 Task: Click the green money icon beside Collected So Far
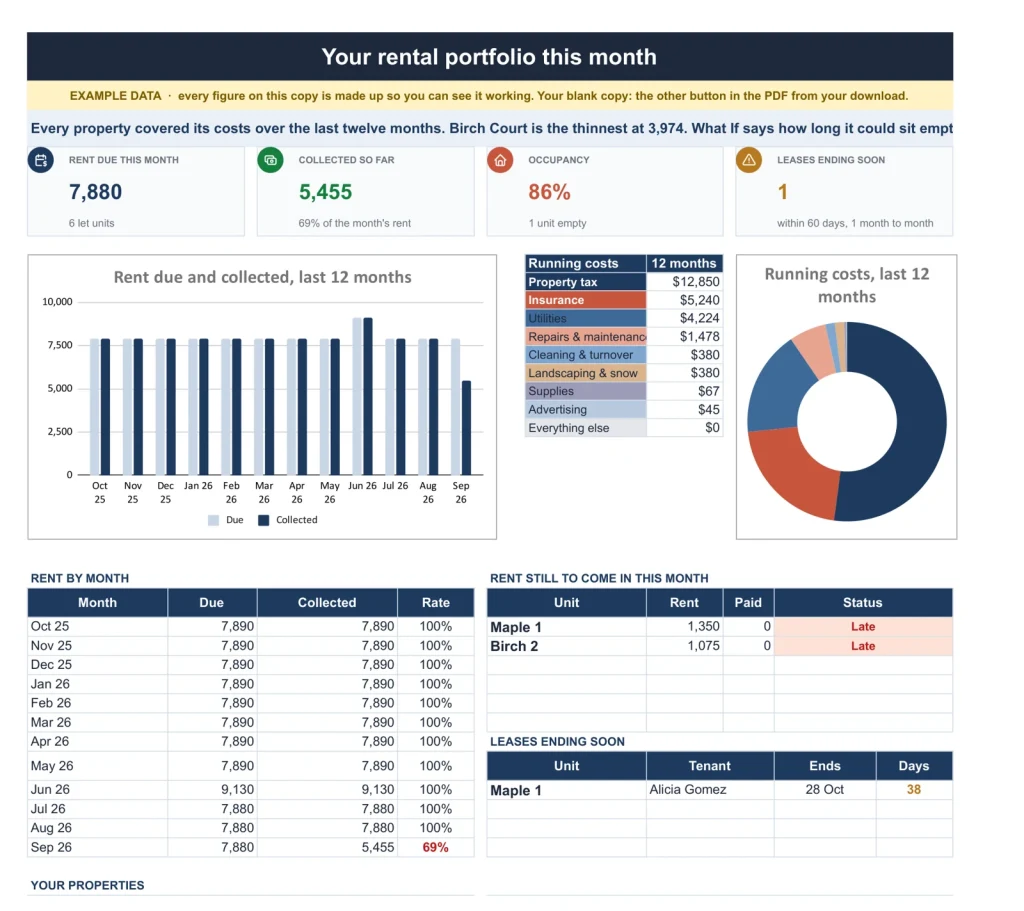click(270, 160)
